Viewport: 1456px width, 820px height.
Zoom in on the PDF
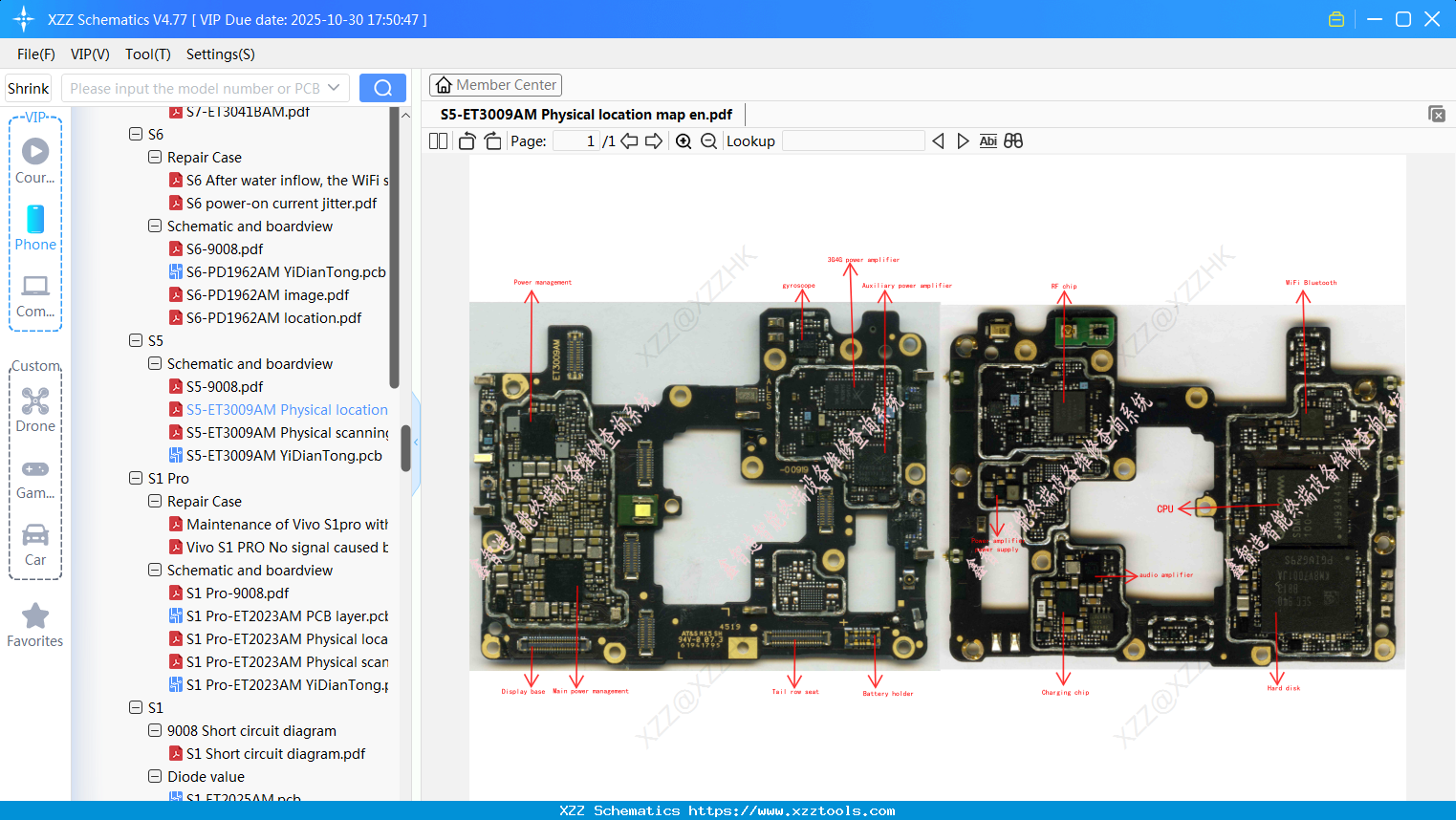pyautogui.click(x=684, y=141)
